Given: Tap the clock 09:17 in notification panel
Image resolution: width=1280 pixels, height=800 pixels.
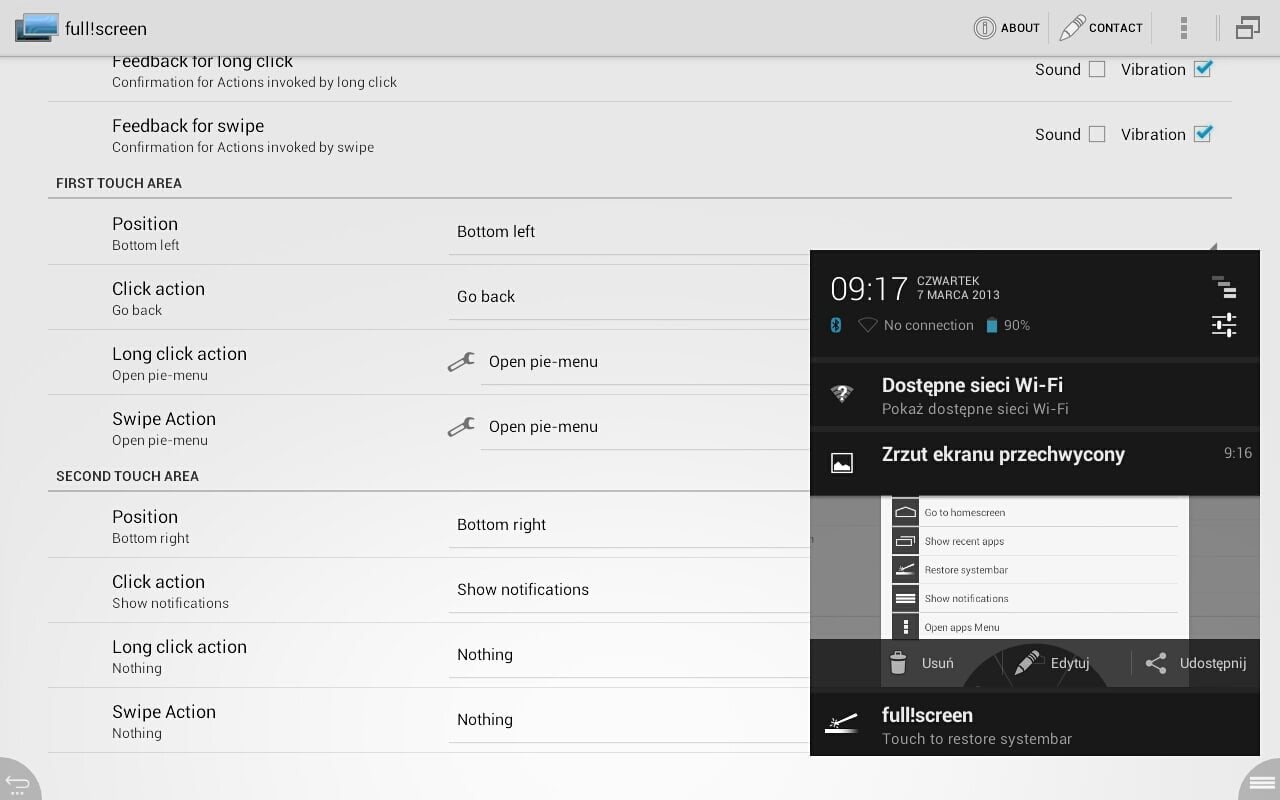Looking at the screenshot, I should pos(869,289).
